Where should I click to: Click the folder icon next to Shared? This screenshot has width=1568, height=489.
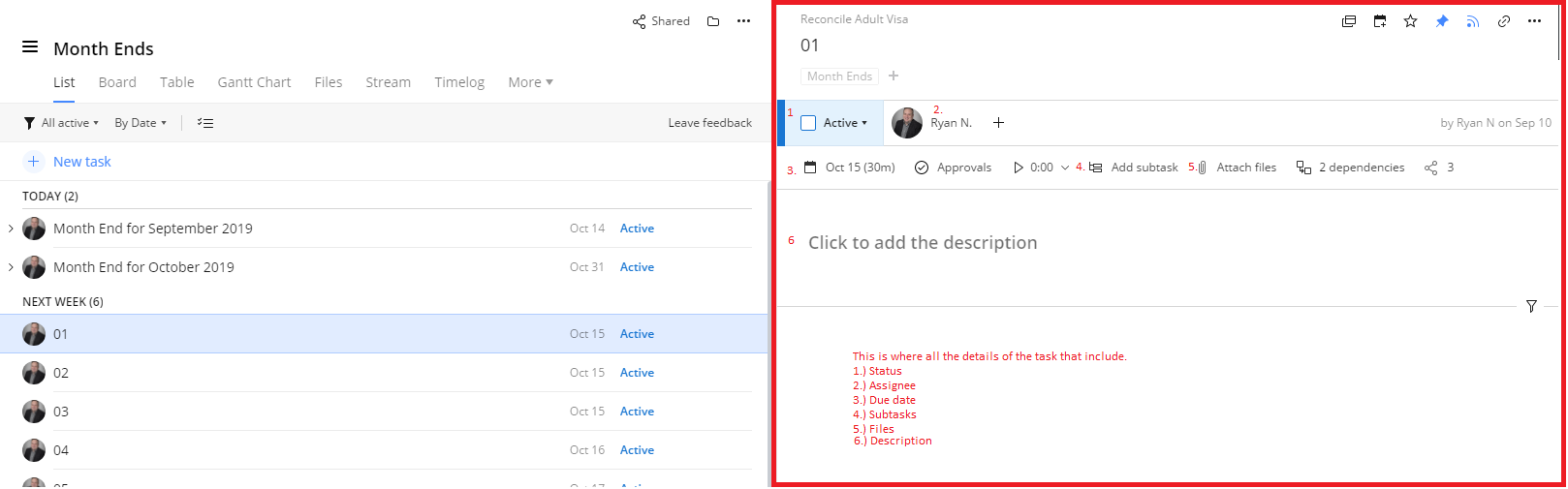713,21
